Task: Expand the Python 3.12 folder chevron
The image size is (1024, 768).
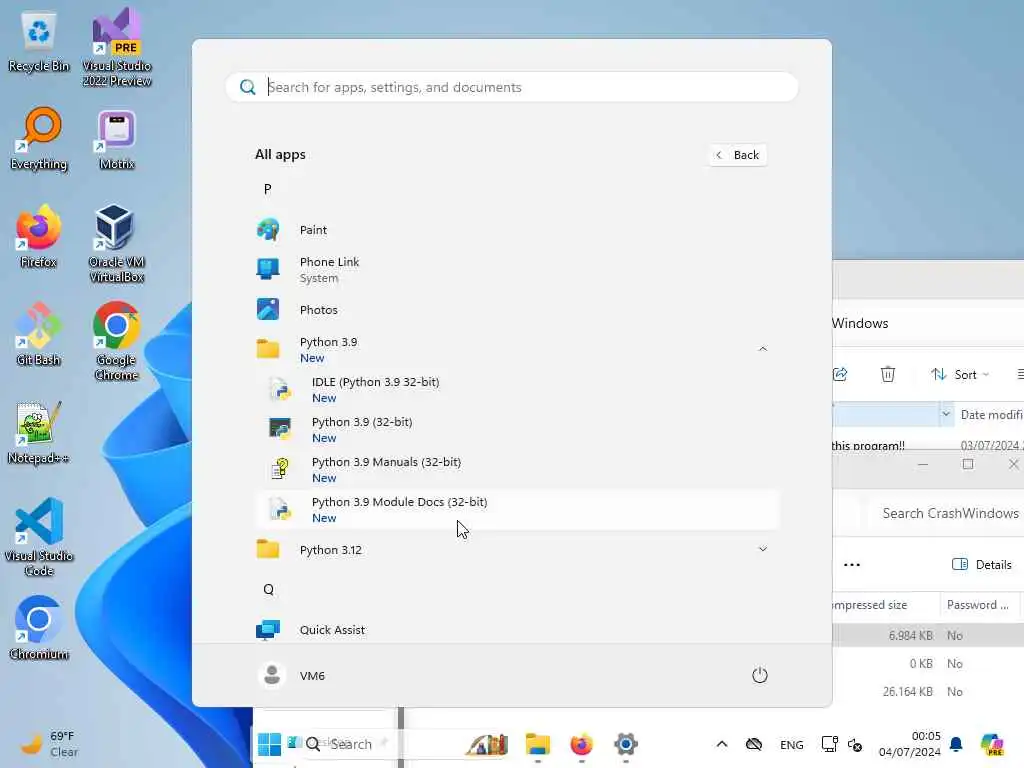Action: [x=762, y=549]
